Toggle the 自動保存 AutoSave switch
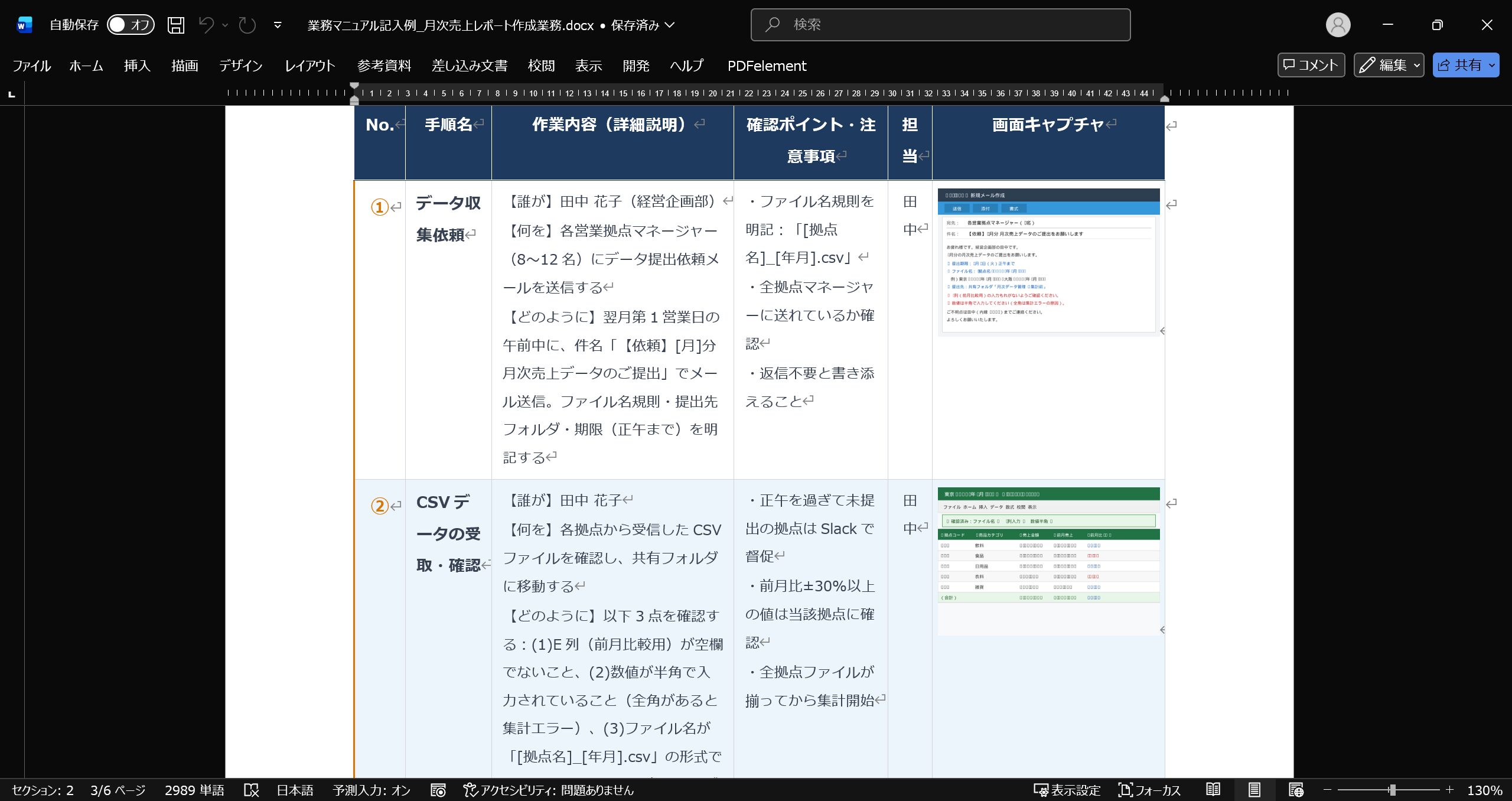The width and height of the screenshot is (1512, 801). pos(131,25)
